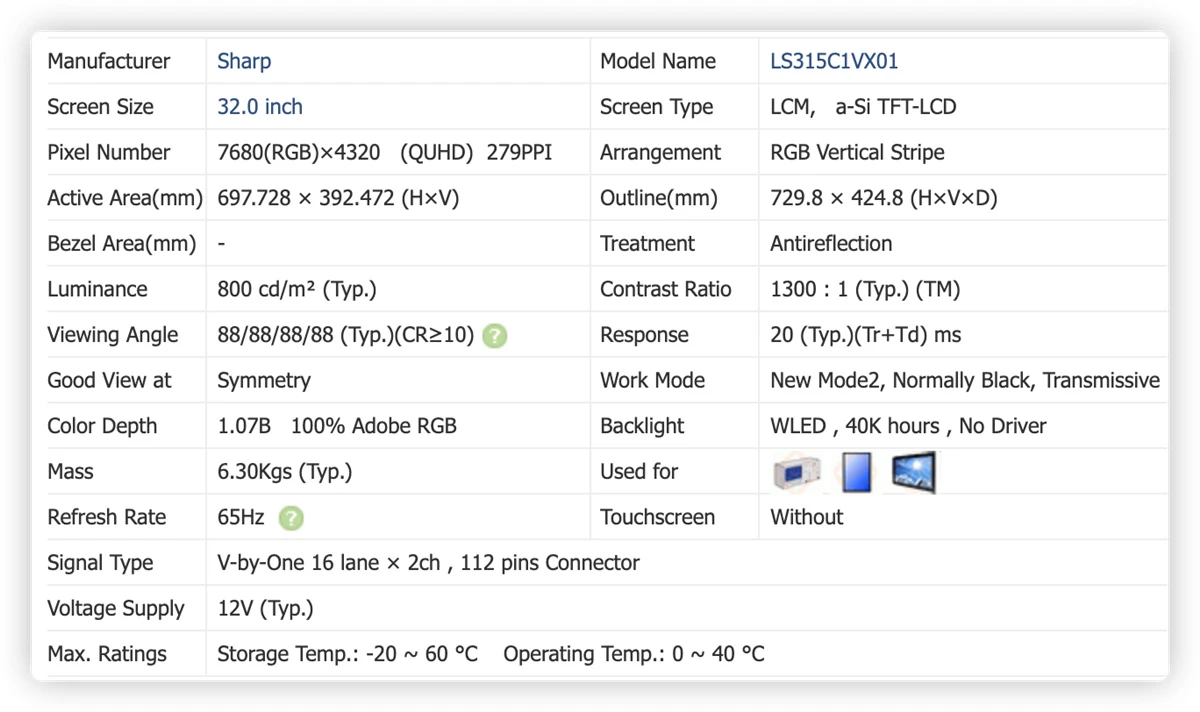
Task: Open the help icon beside Viewing Angle value
Action: click(x=494, y=336)
